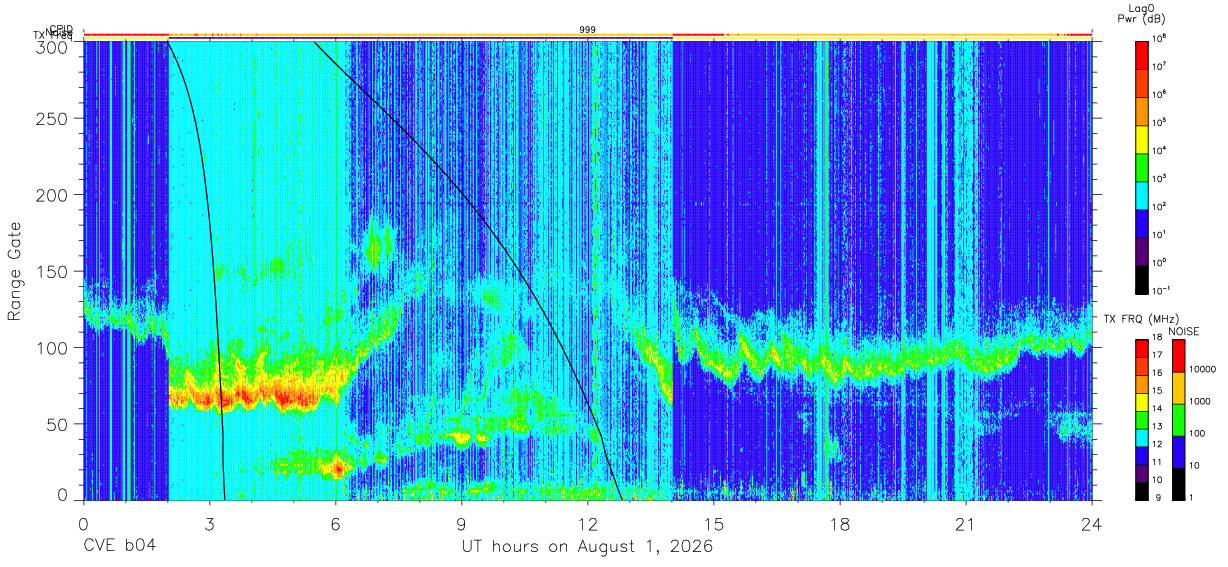Click the purple segment of Lag0 Pwr colorbar
The height and width of the screenshot is (567, 1228).
[1142, 250]
